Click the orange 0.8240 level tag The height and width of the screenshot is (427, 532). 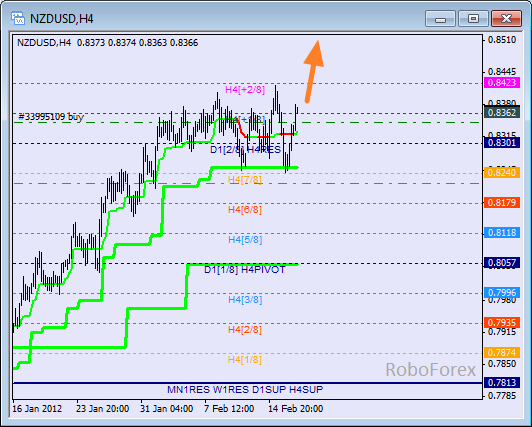[501, 172]
